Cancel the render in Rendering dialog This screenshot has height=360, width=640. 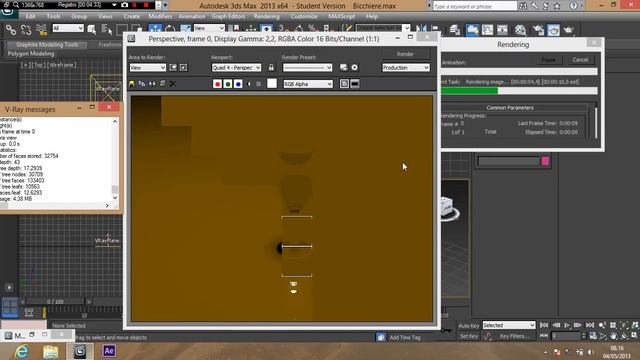tap(580, 60)
